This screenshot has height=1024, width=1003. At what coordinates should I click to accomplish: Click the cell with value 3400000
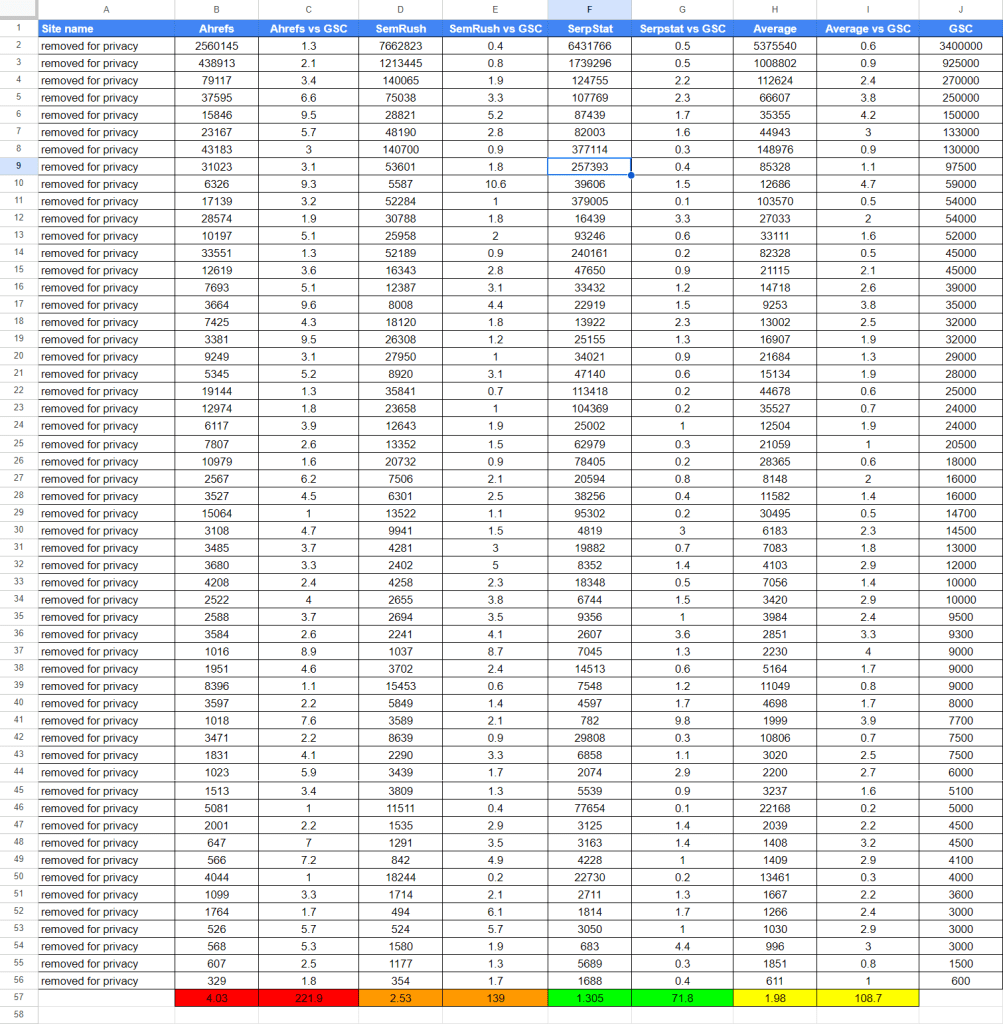coord(960,46)
